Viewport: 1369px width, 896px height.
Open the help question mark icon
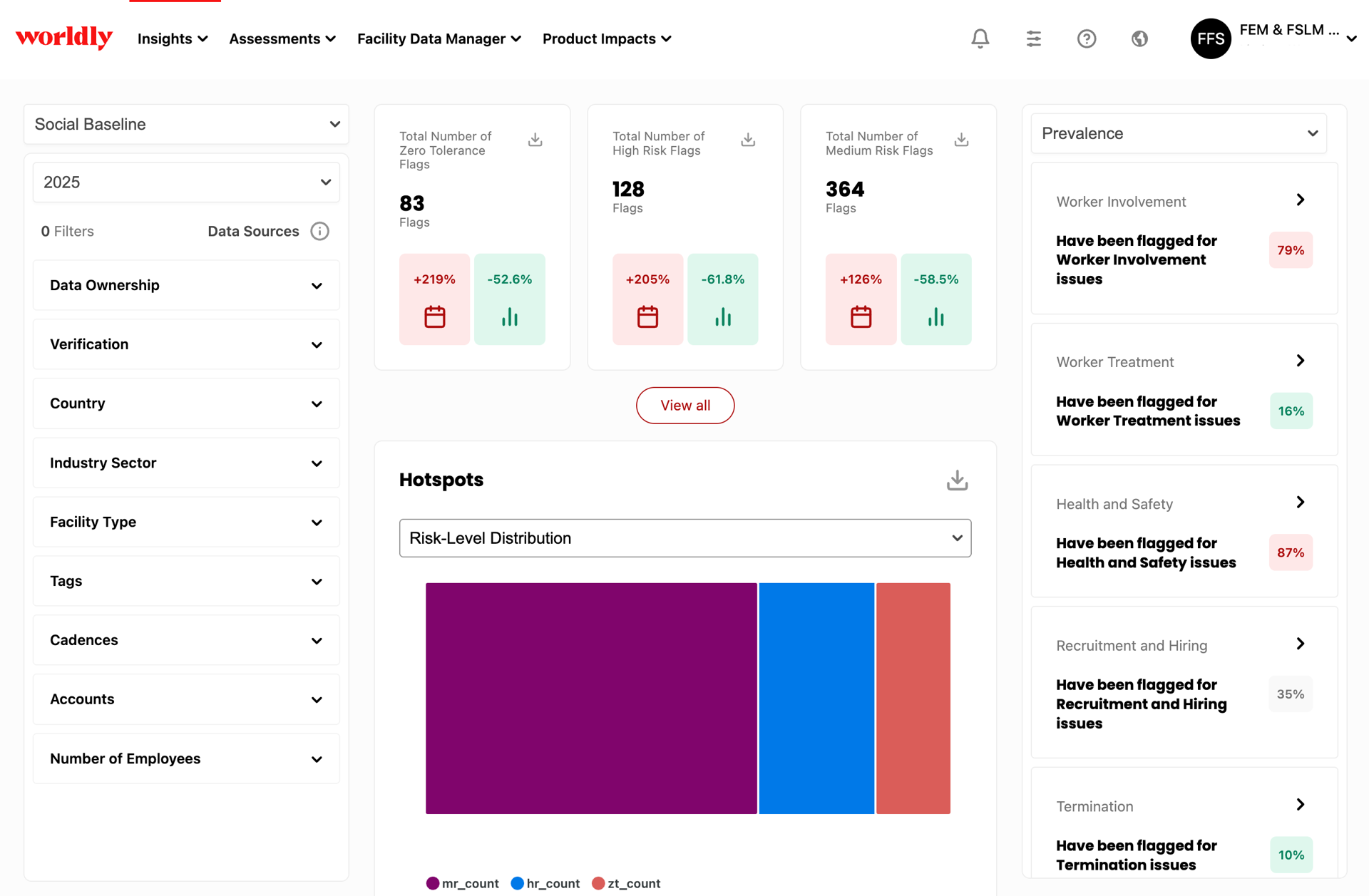point(1086,38)
